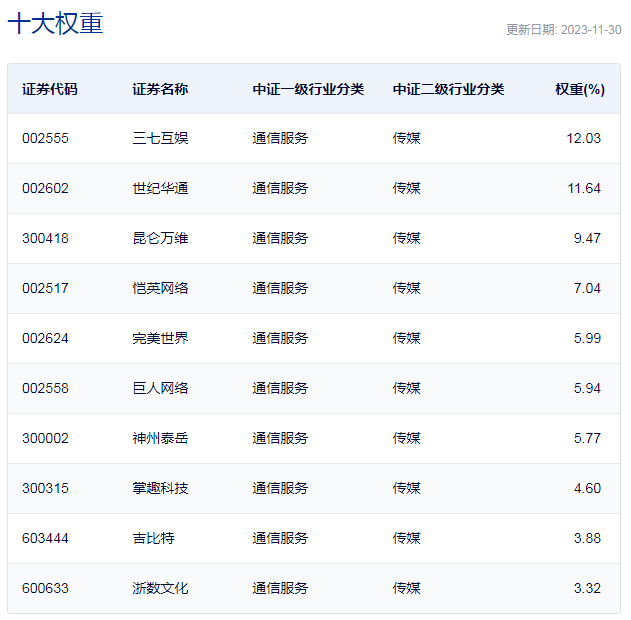Select the name 恺英网络
Screen dimensions: 631x620
(160, 288)
